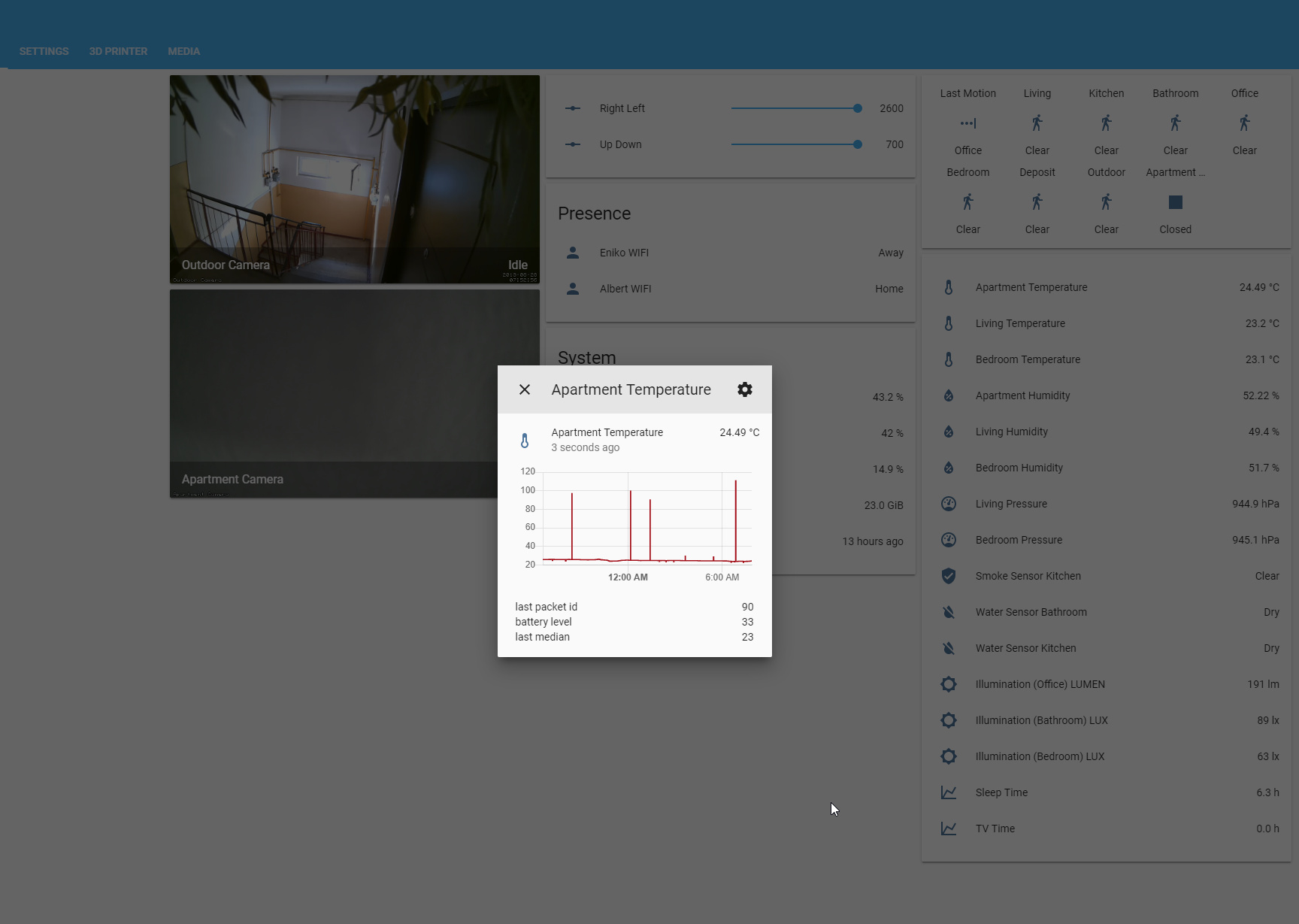This screenshot has width=1299, height=924.
Task: Open the Outdoor Camera thumbnail
Action: 354,179
